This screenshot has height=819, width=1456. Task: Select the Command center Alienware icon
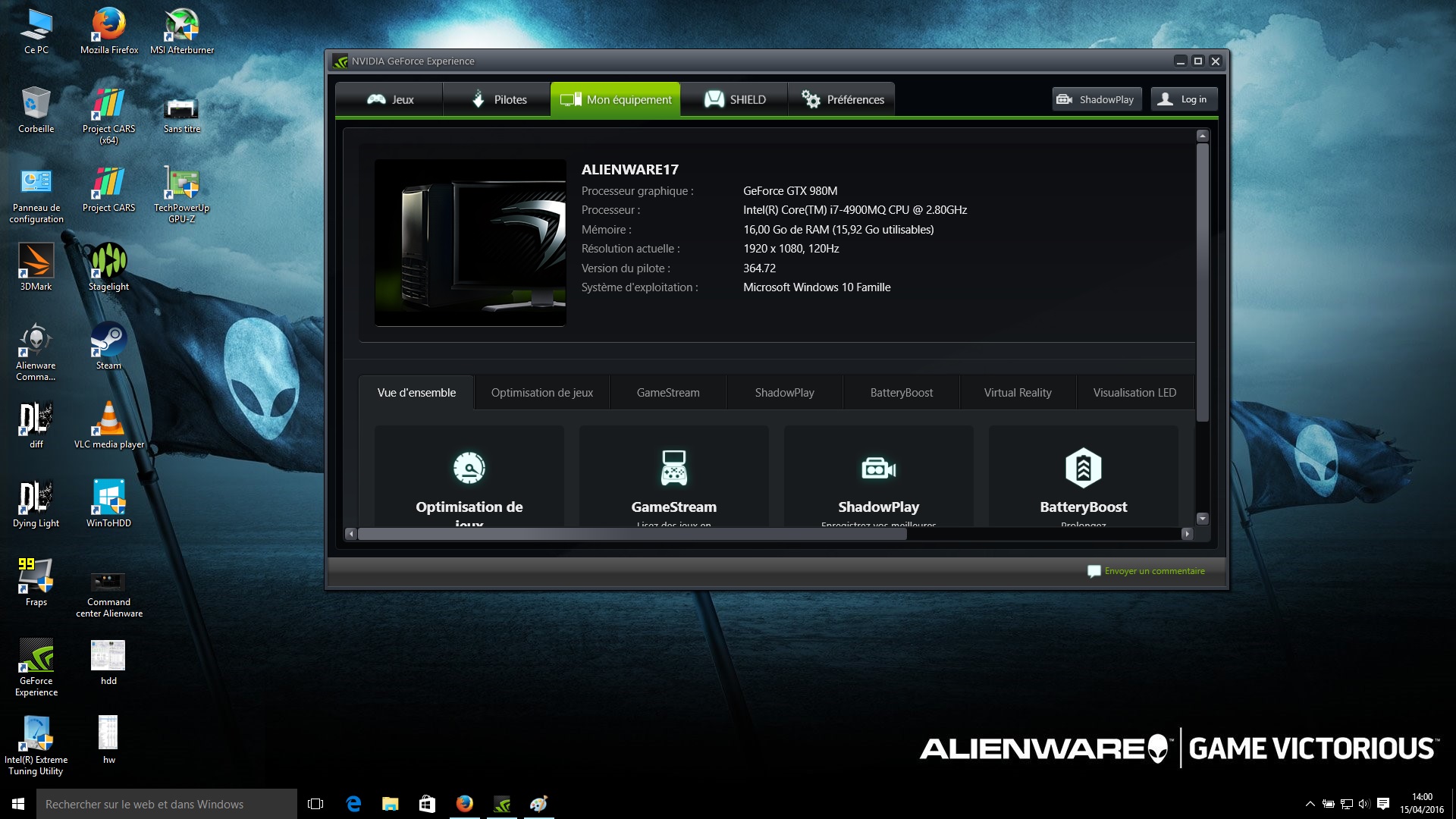tap(109, 595)
